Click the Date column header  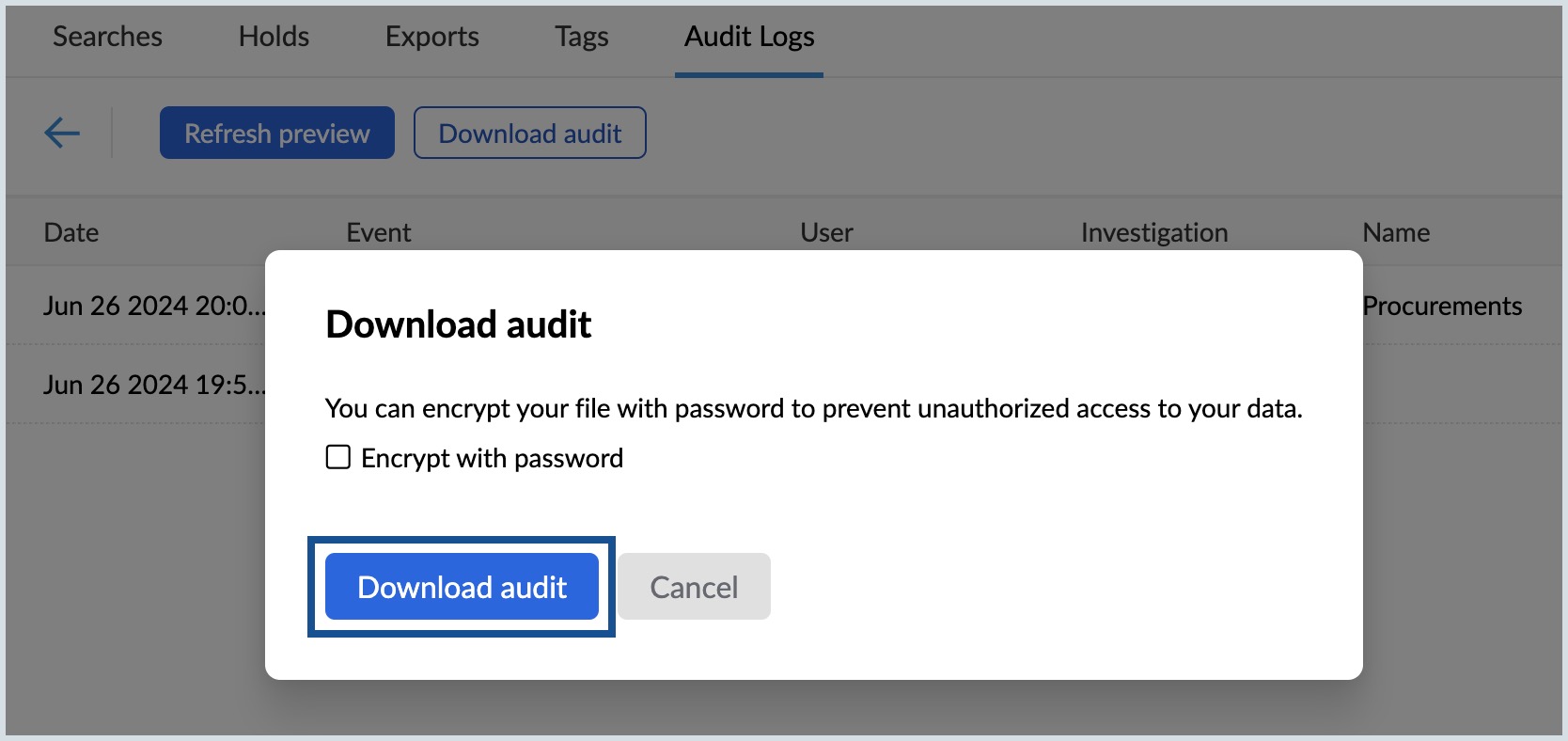(71, 232)
